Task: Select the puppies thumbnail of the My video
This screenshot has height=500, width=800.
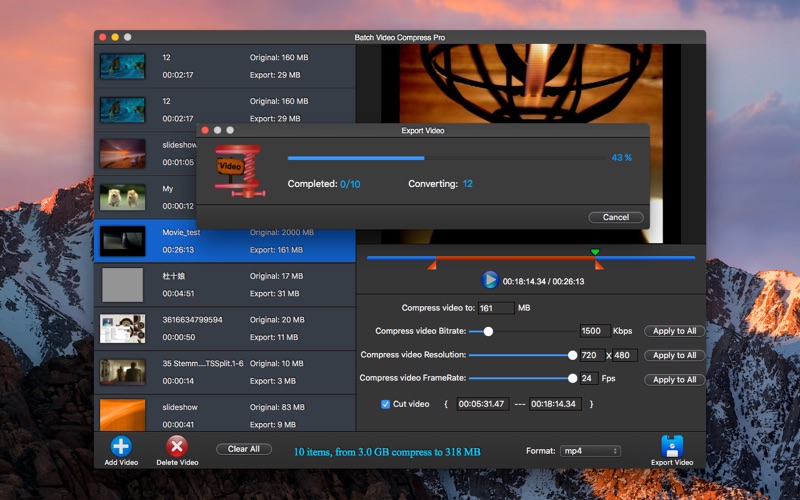Action: [122, 197]
